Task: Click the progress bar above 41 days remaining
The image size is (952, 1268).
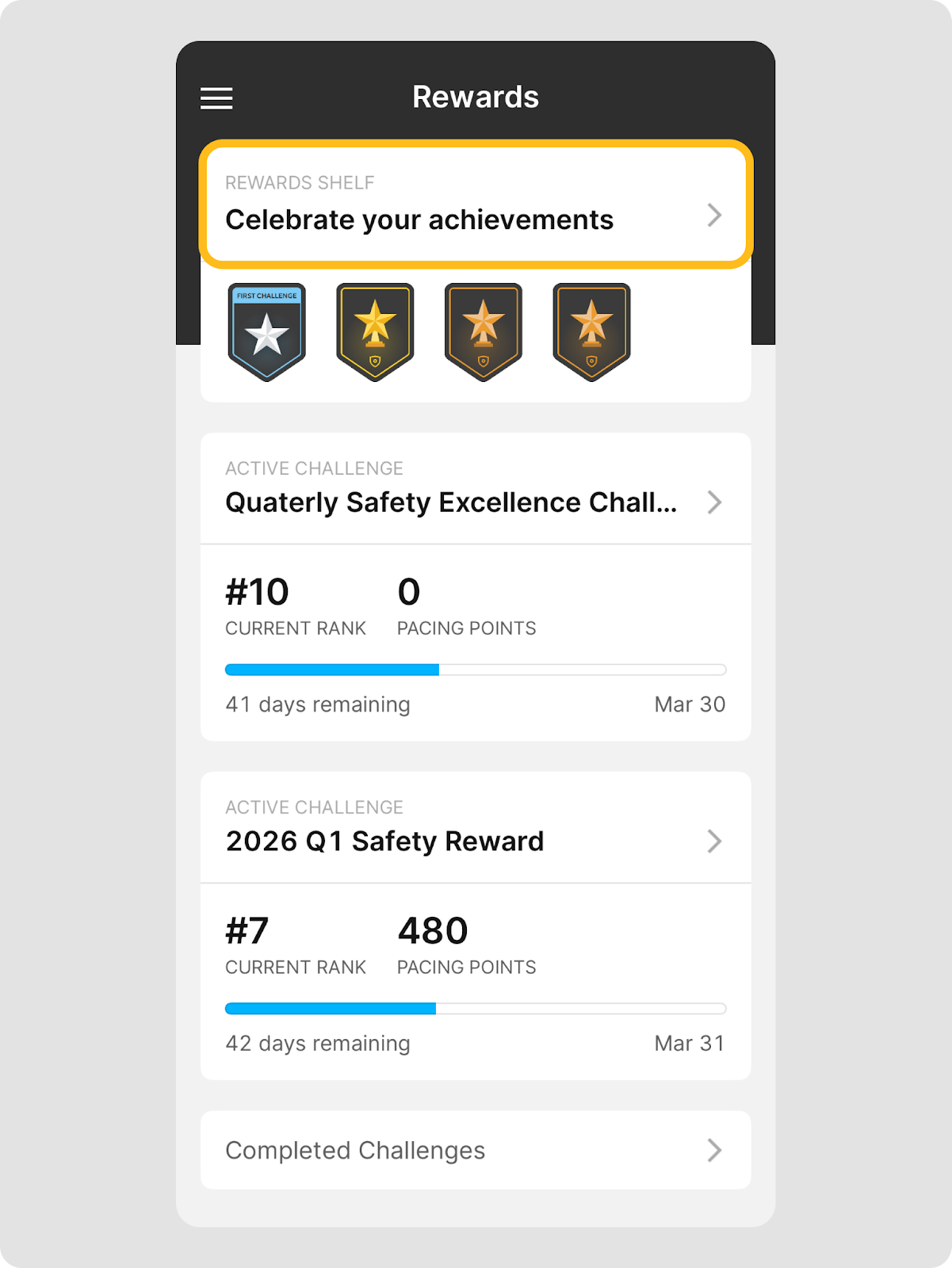Action: click(476, 670)
